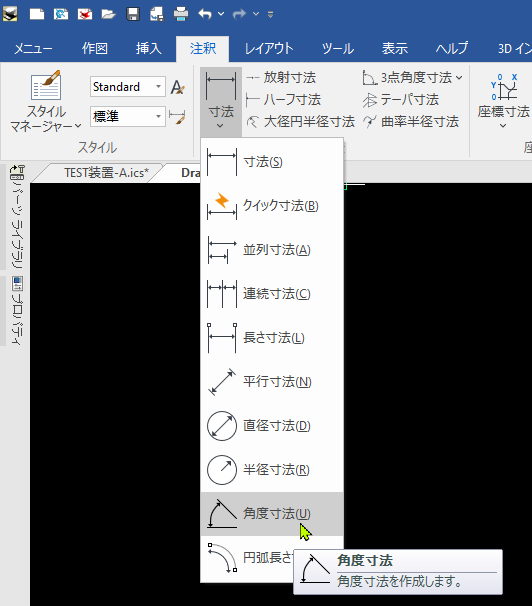Choose 寸法(S) from the dropdown menu
Screen dimensions: 532x606
tap(272, 162)
